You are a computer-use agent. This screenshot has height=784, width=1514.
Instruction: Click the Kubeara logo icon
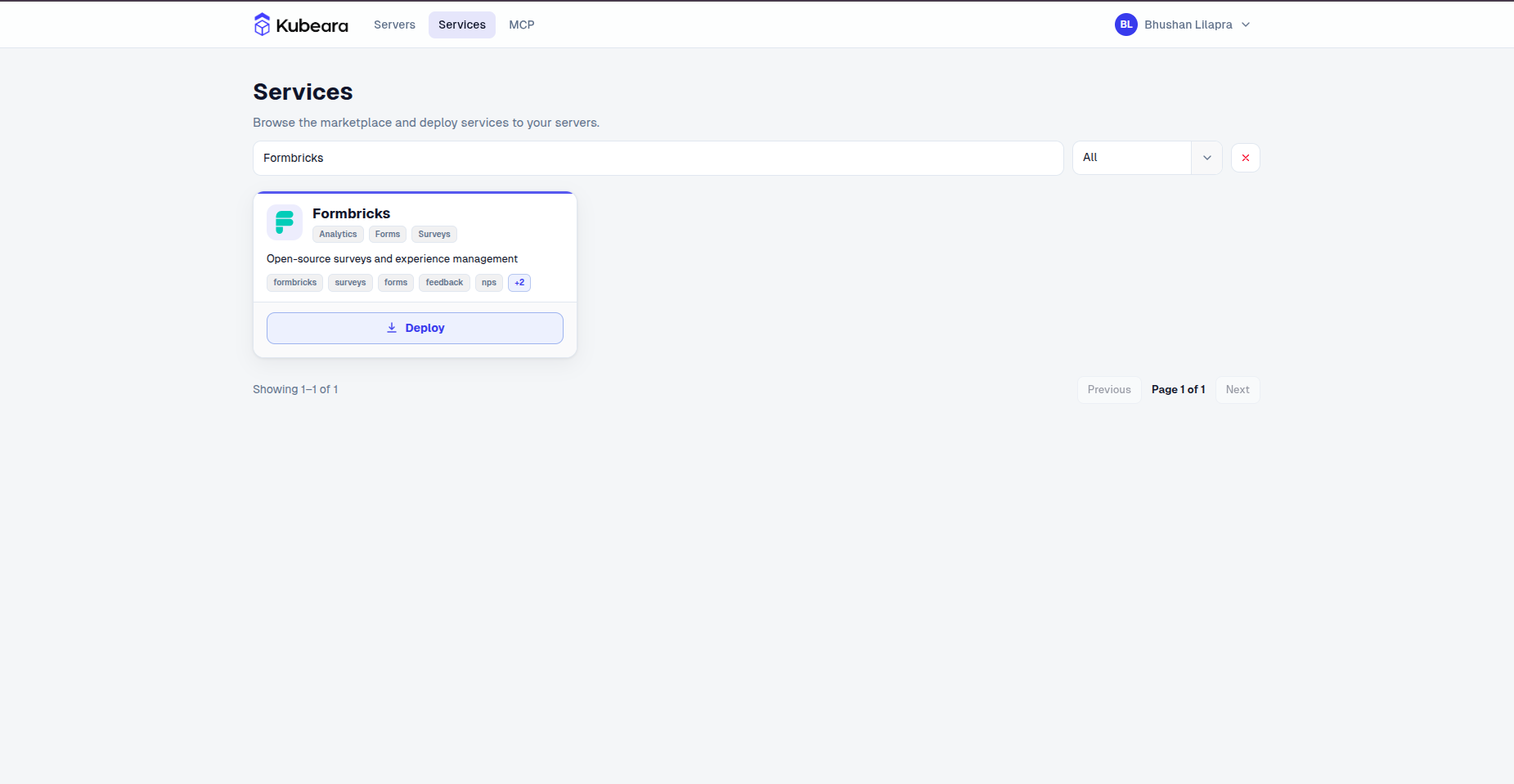coord(262,25)
